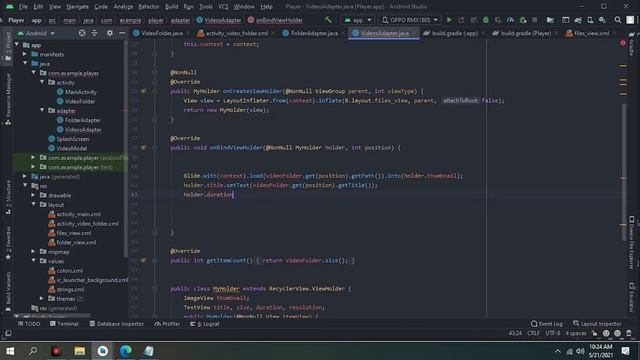Open Layout Inspector from bottom bar
640x360 pixels.
[597, 324]
